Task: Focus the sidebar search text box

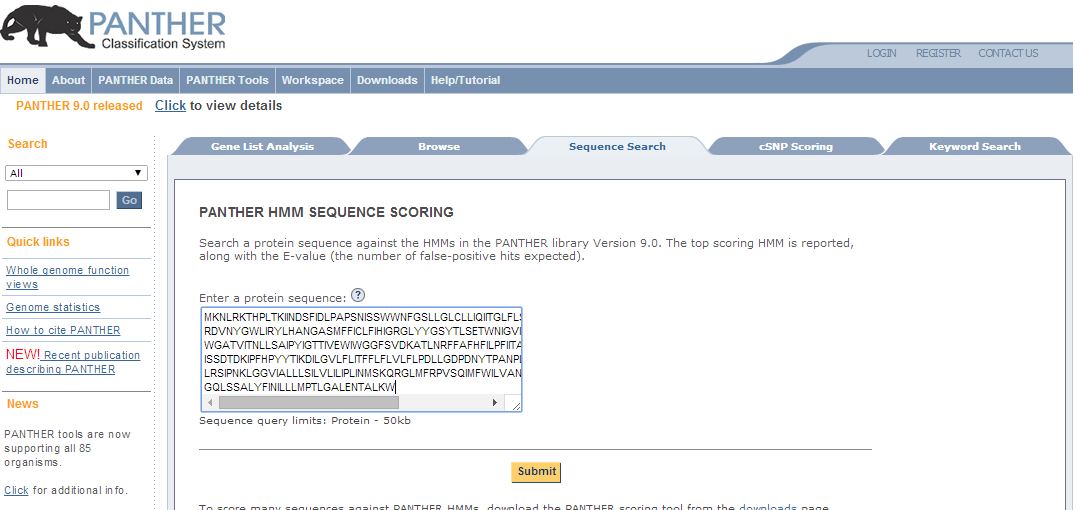Action: click(x=58, y=200)
